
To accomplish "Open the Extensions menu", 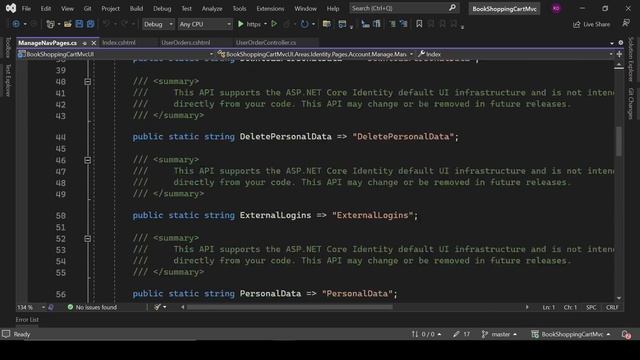I will coord(270,8).
